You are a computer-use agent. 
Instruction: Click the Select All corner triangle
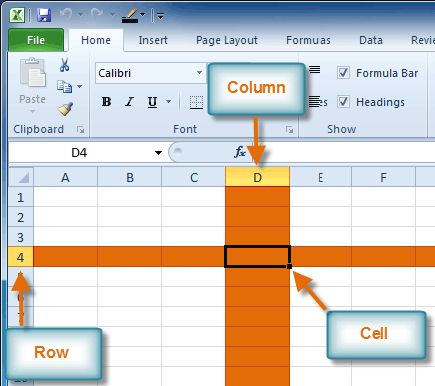21,177
